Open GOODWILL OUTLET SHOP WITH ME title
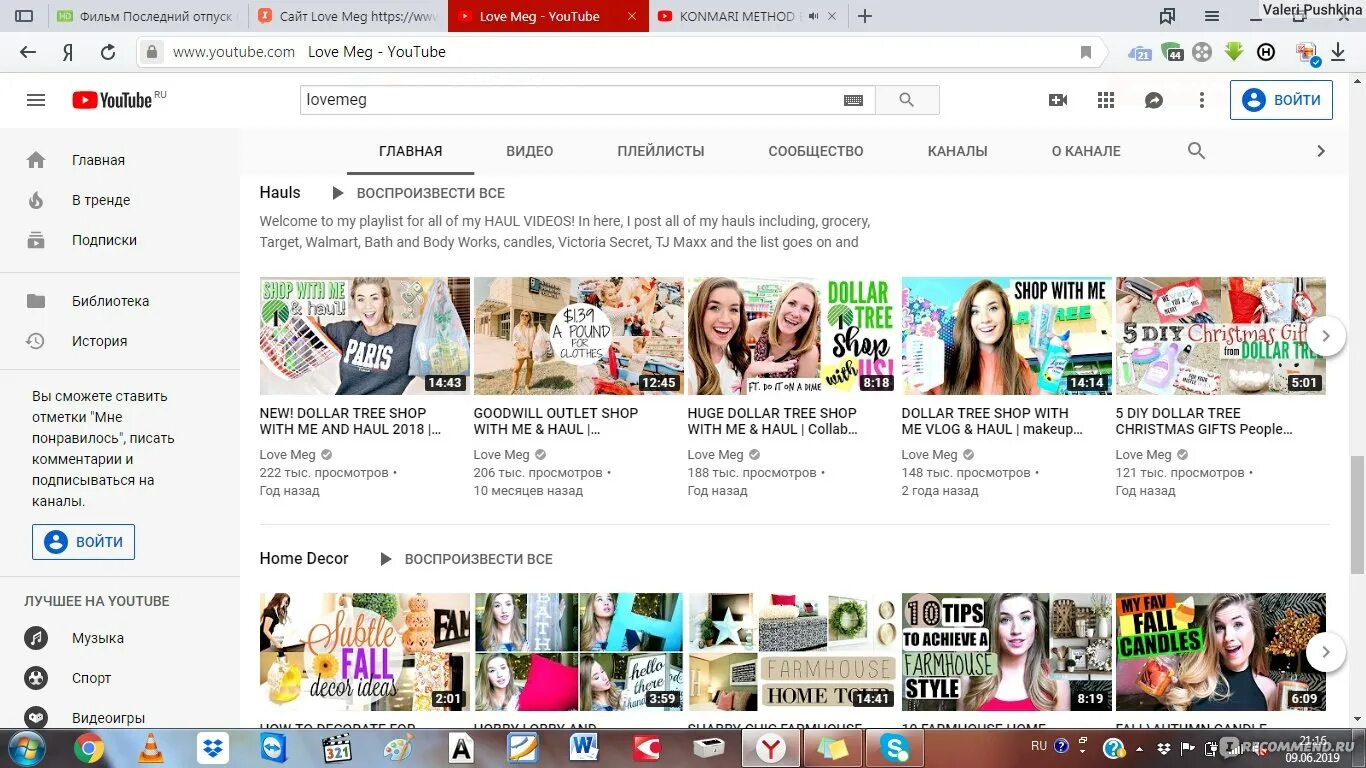This screenshot has height=768, width=1366. click(x=556, y=421)
